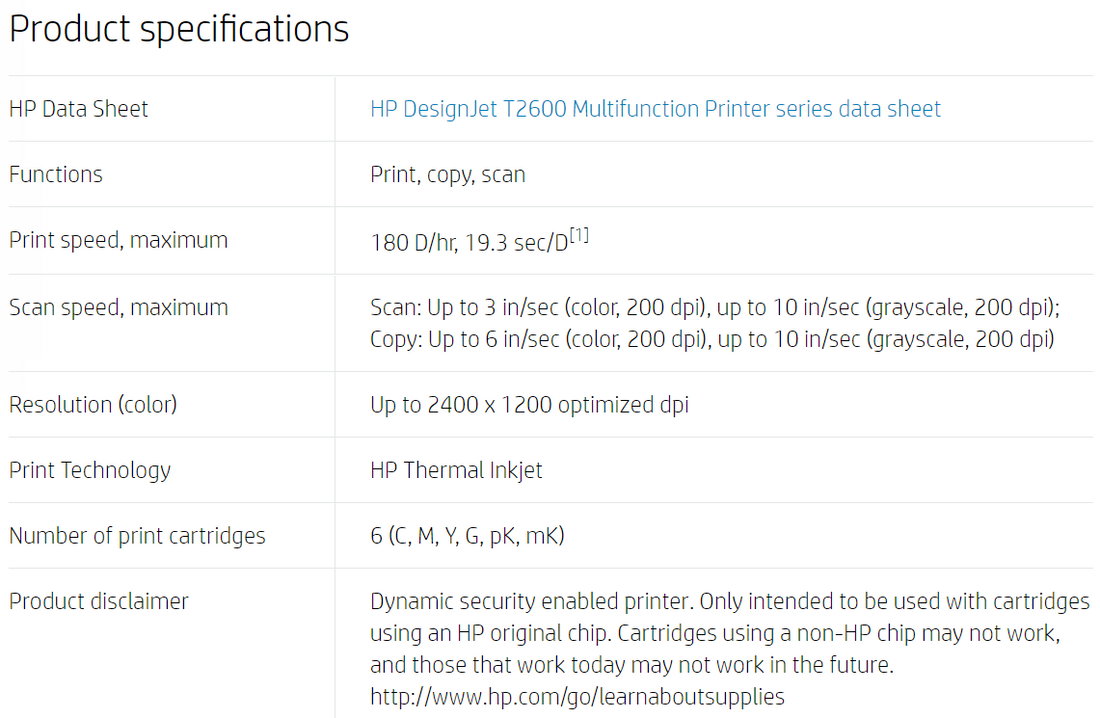Click the 'HP Thermal Inkjet' value
1100x718 pixels.
coord(456,470)
